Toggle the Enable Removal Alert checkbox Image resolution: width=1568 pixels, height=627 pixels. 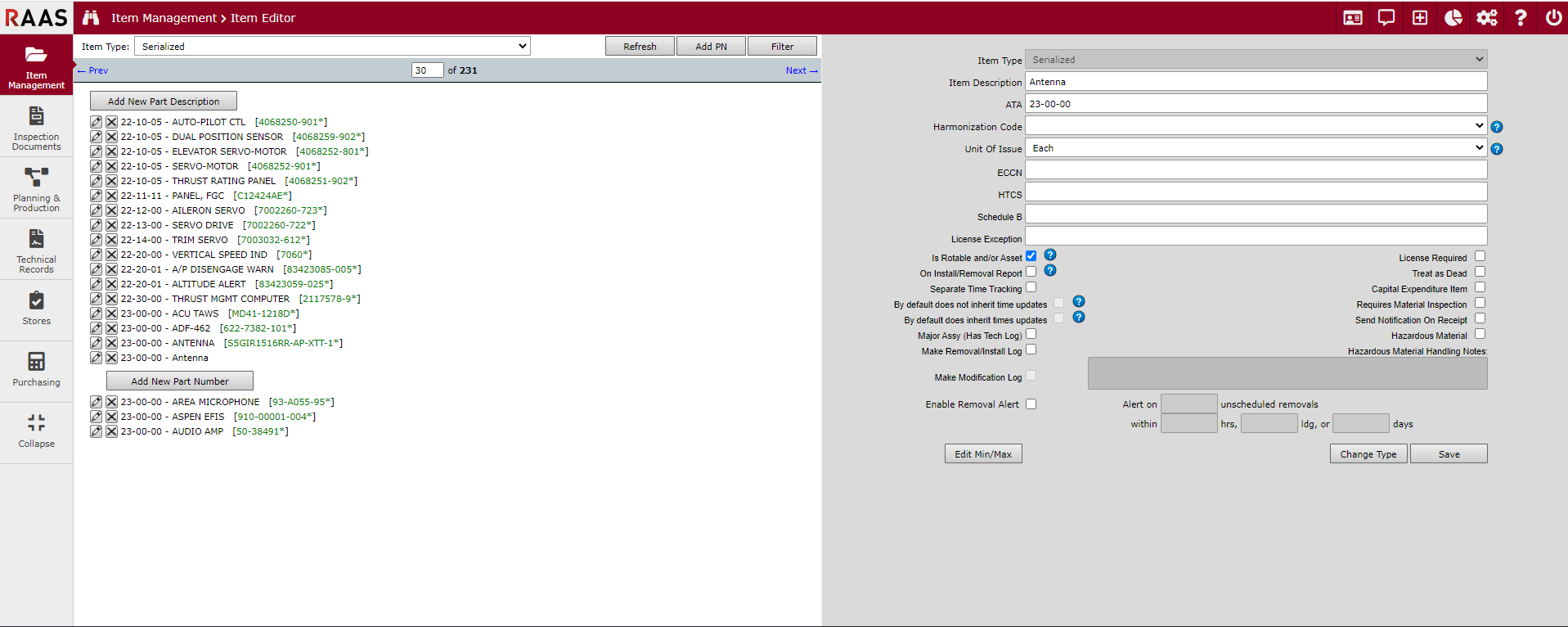point(1031,404)
